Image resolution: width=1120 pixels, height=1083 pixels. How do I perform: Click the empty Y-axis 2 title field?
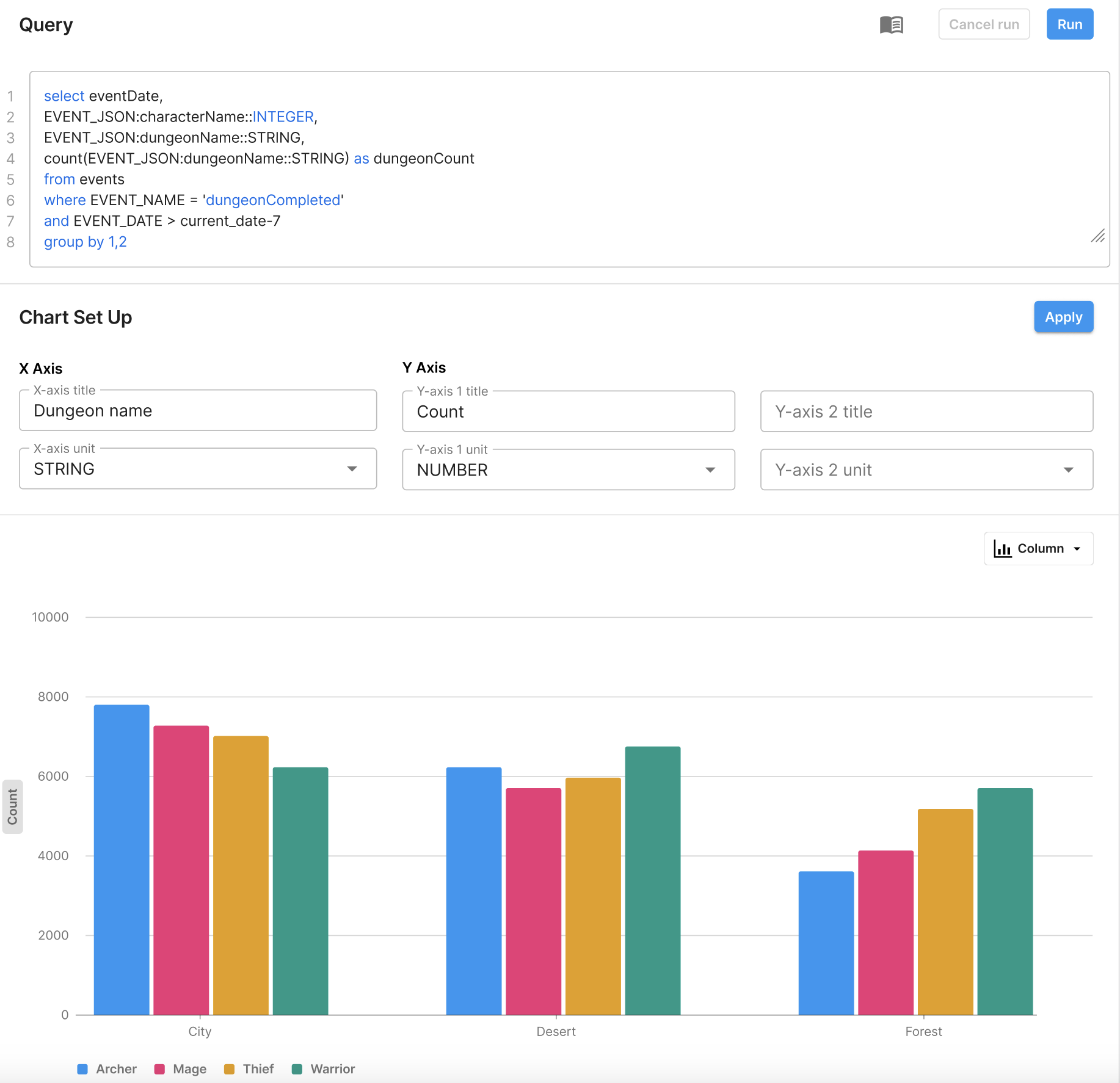(926, 412)
